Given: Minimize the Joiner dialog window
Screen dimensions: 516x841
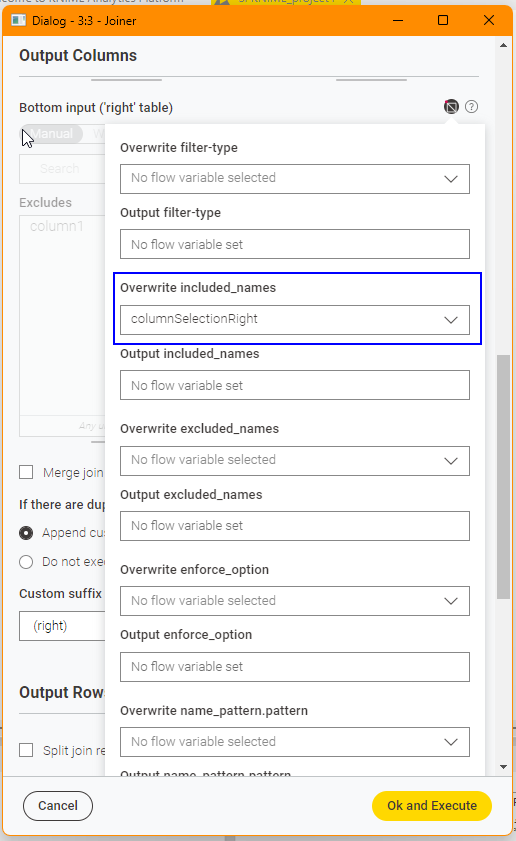Looking at the screenshot, I should pyautogui.click(x=398, y=20).
